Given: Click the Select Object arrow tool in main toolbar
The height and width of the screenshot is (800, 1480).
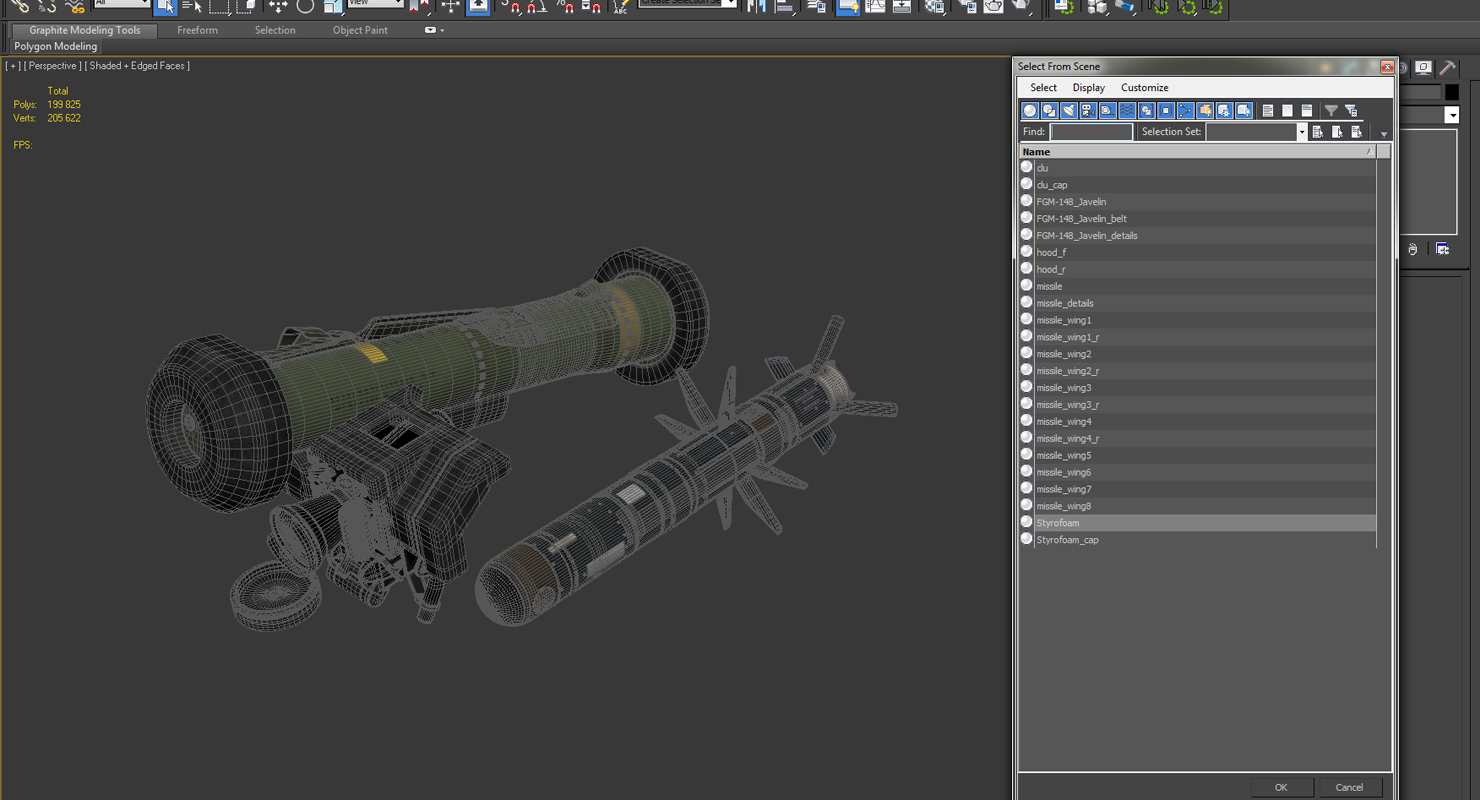Looking at the screenshot, I should (166, 7).
